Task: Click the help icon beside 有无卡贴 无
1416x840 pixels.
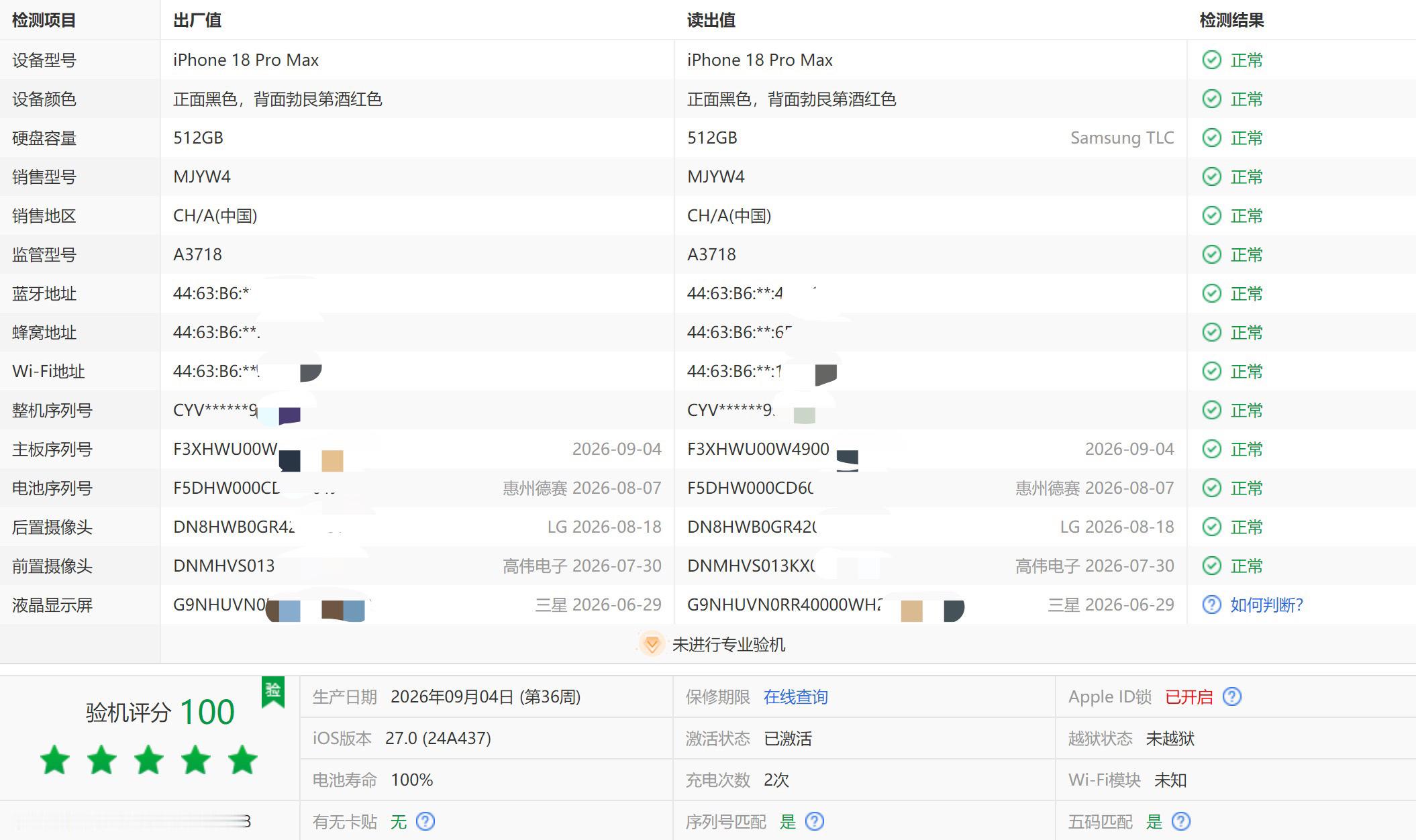Action: pos(425,821)
